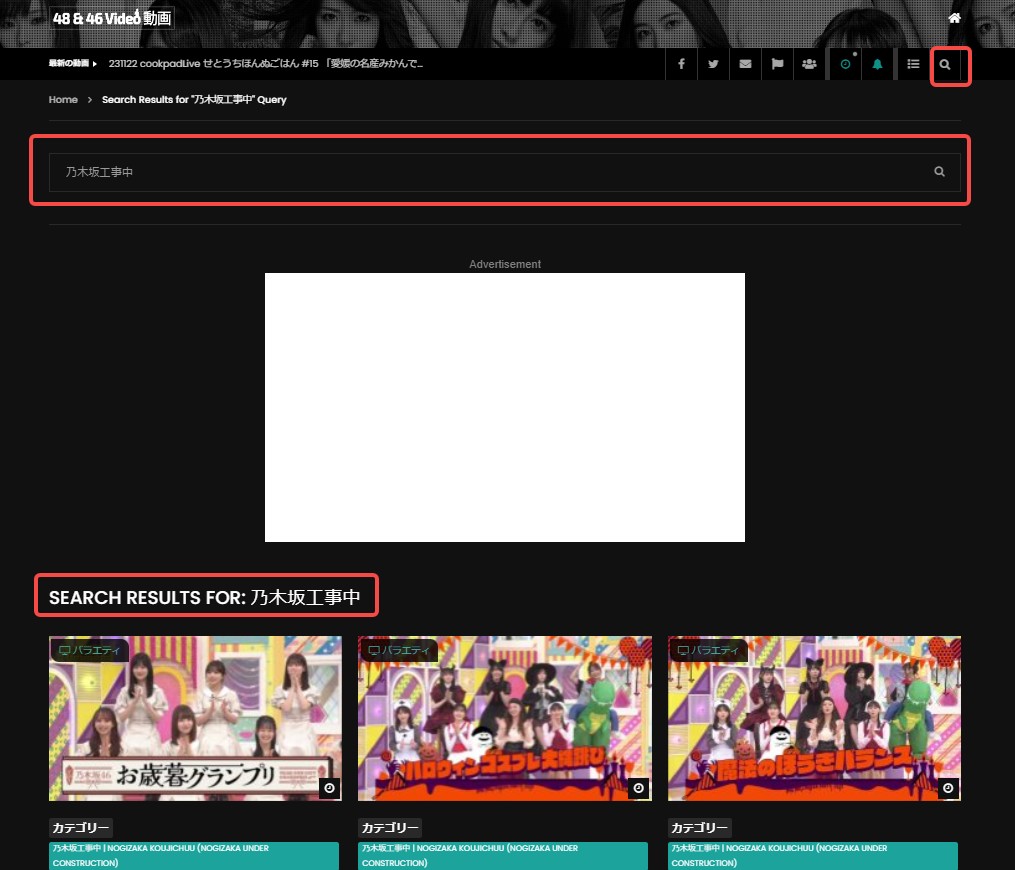Click the flag icon in top bar
Image resolution: width=1015 pixels, height=870 pixels.
tap(777, 64)
